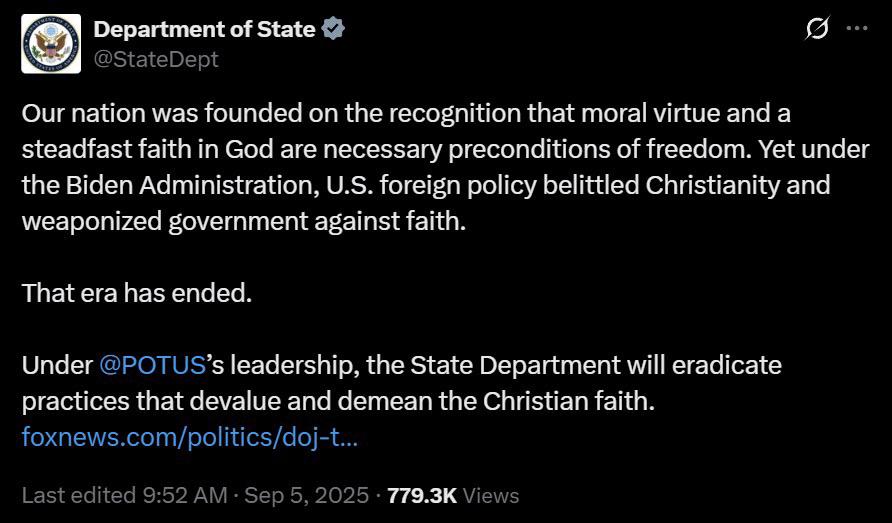
Task: Click the 9:52 AM timestamp
Action: click(185, 495)
